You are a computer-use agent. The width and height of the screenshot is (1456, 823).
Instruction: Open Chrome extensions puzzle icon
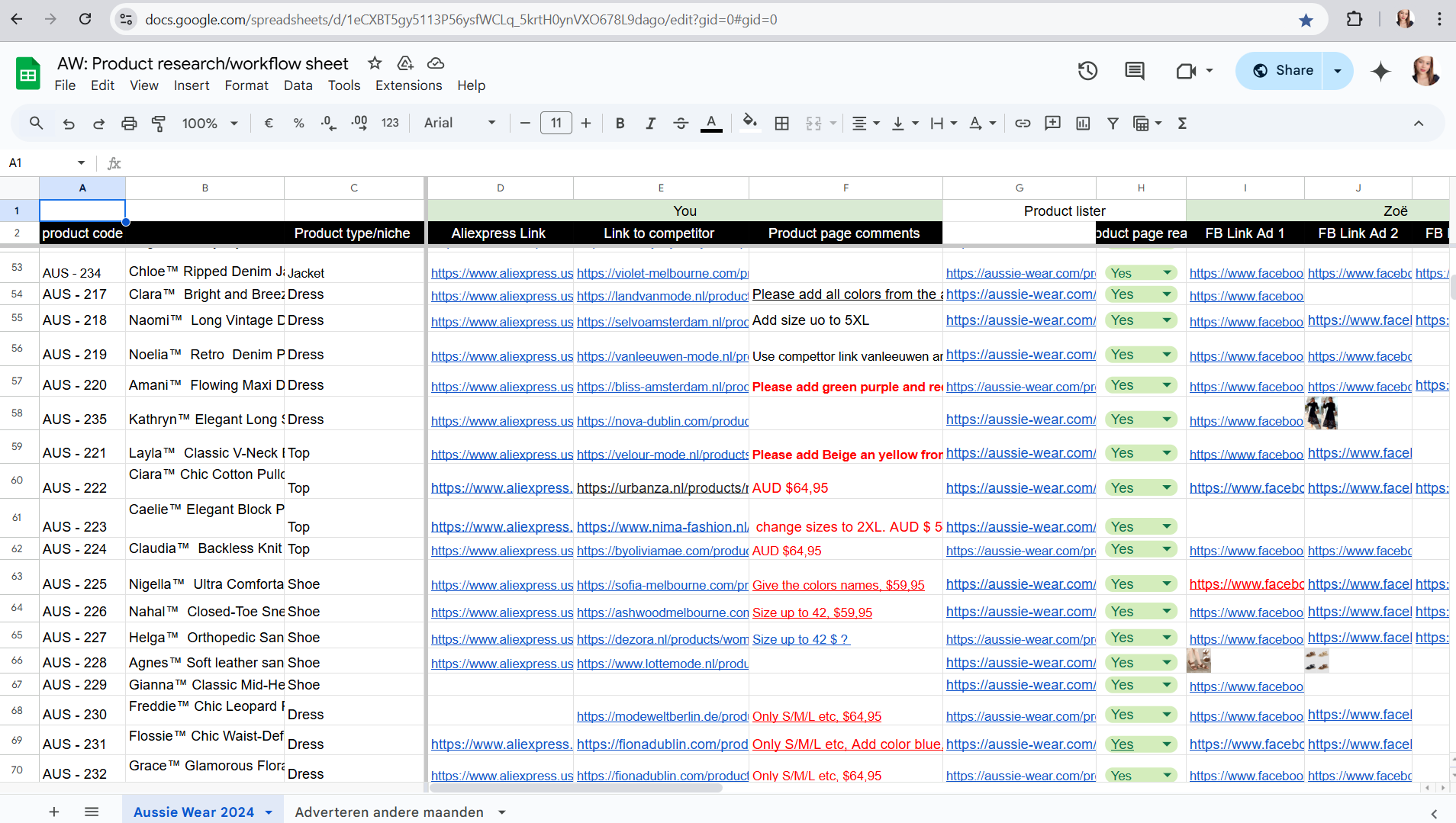tap(1355, 19)
